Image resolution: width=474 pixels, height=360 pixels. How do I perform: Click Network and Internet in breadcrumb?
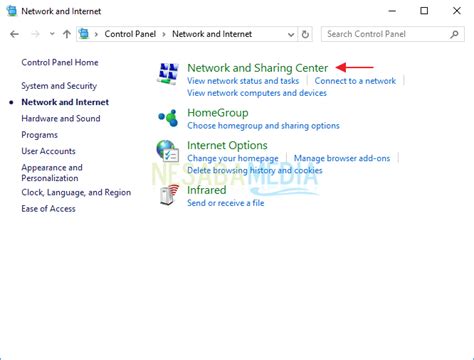[212, 34]
